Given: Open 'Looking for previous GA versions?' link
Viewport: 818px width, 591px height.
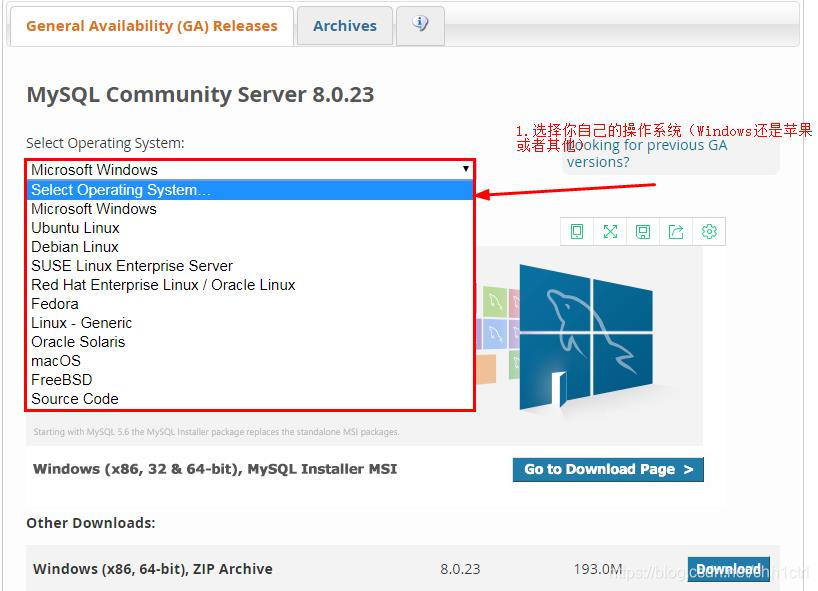Looking at the screenshot, I should pos(647,153).
